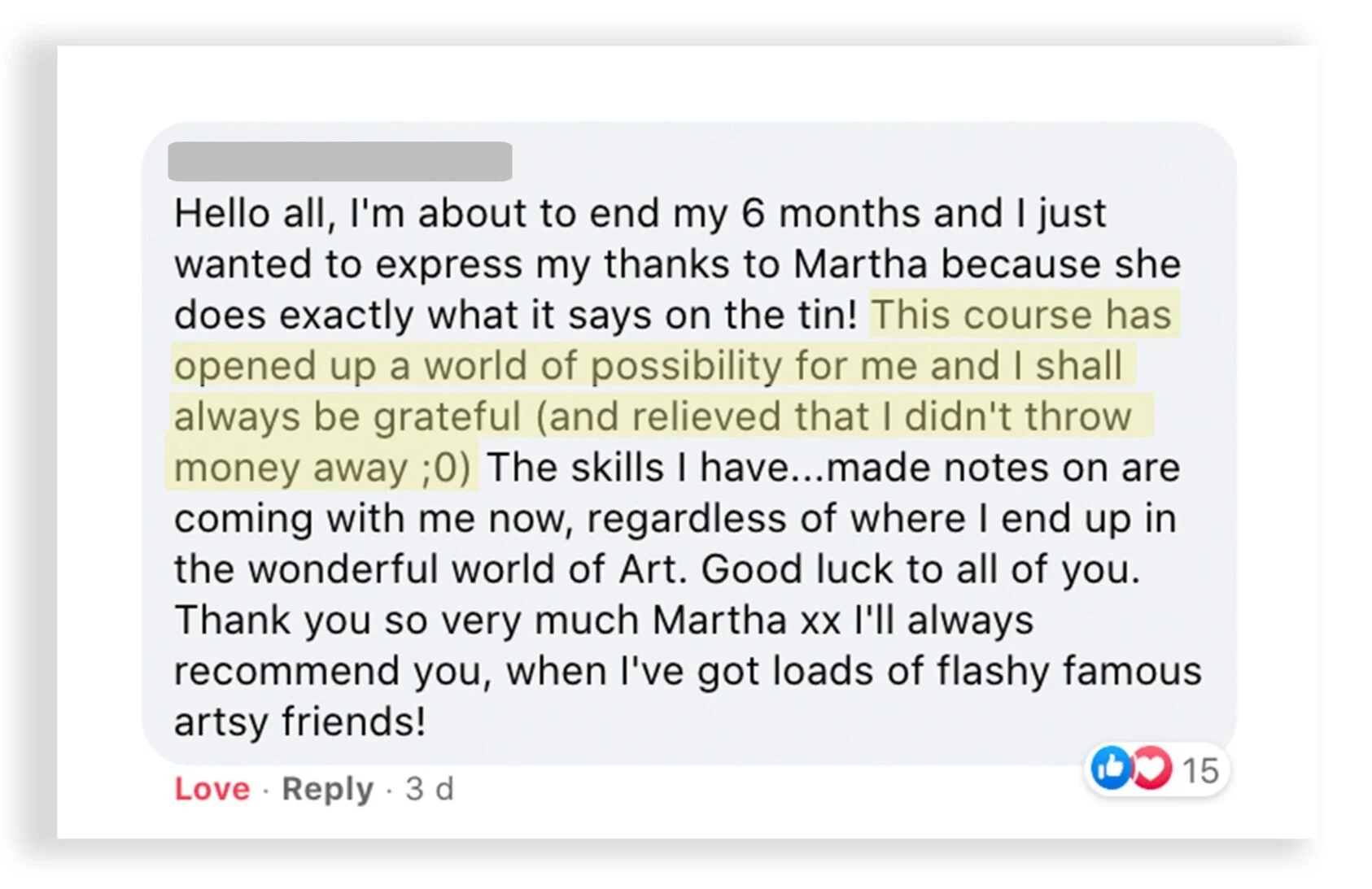The image size is (1372, 889).
Task: Click the text 'Good luck to all of you.'
Action: (920, 569)
